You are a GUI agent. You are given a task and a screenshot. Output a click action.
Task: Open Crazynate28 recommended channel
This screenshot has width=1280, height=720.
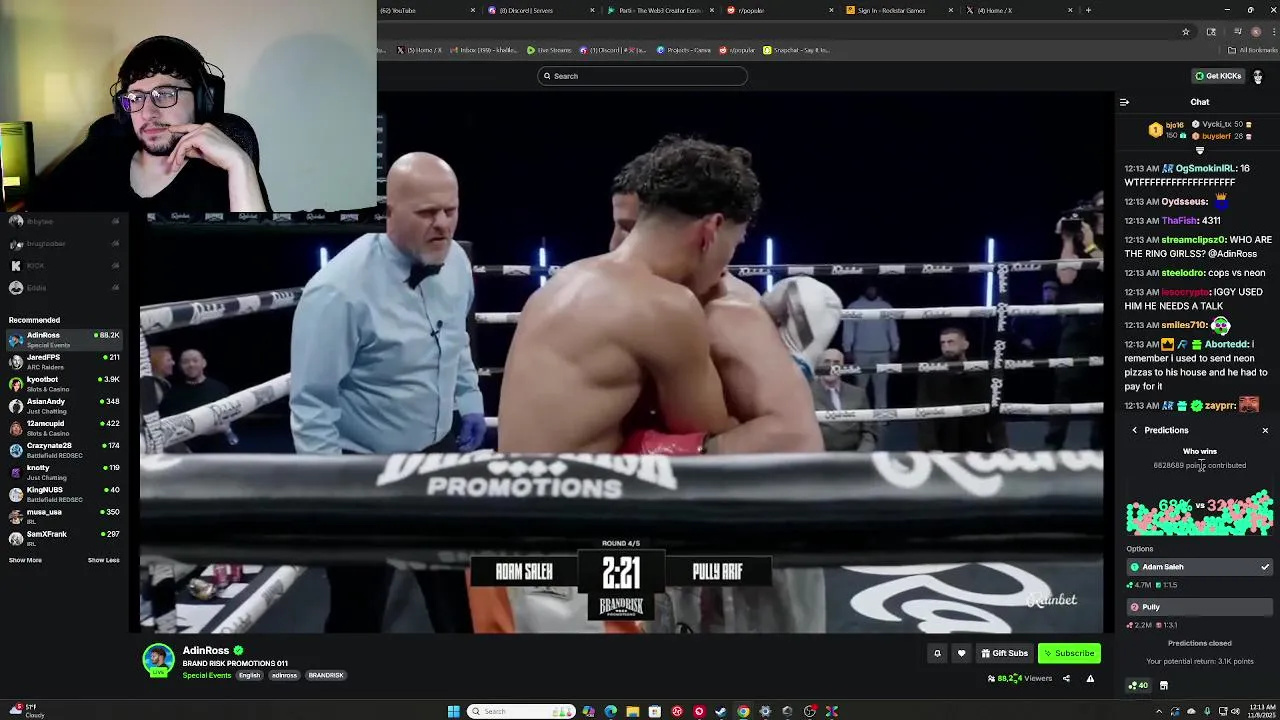click(64, 449)
